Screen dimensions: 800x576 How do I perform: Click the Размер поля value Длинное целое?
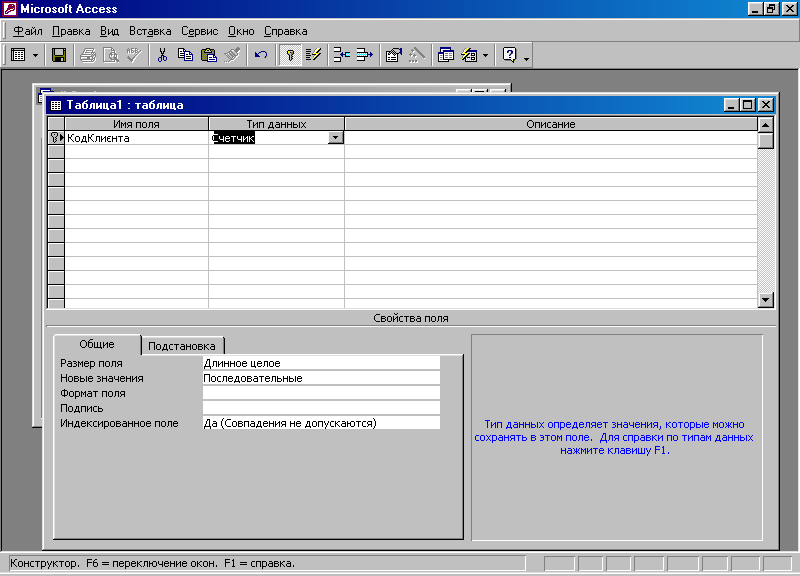click(x=321, y=363)
